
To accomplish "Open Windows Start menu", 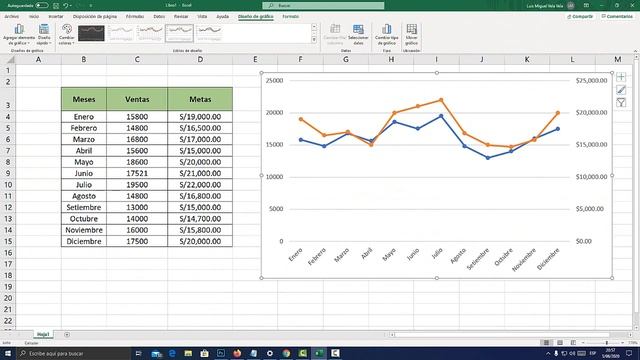I will tap(8, 353).
